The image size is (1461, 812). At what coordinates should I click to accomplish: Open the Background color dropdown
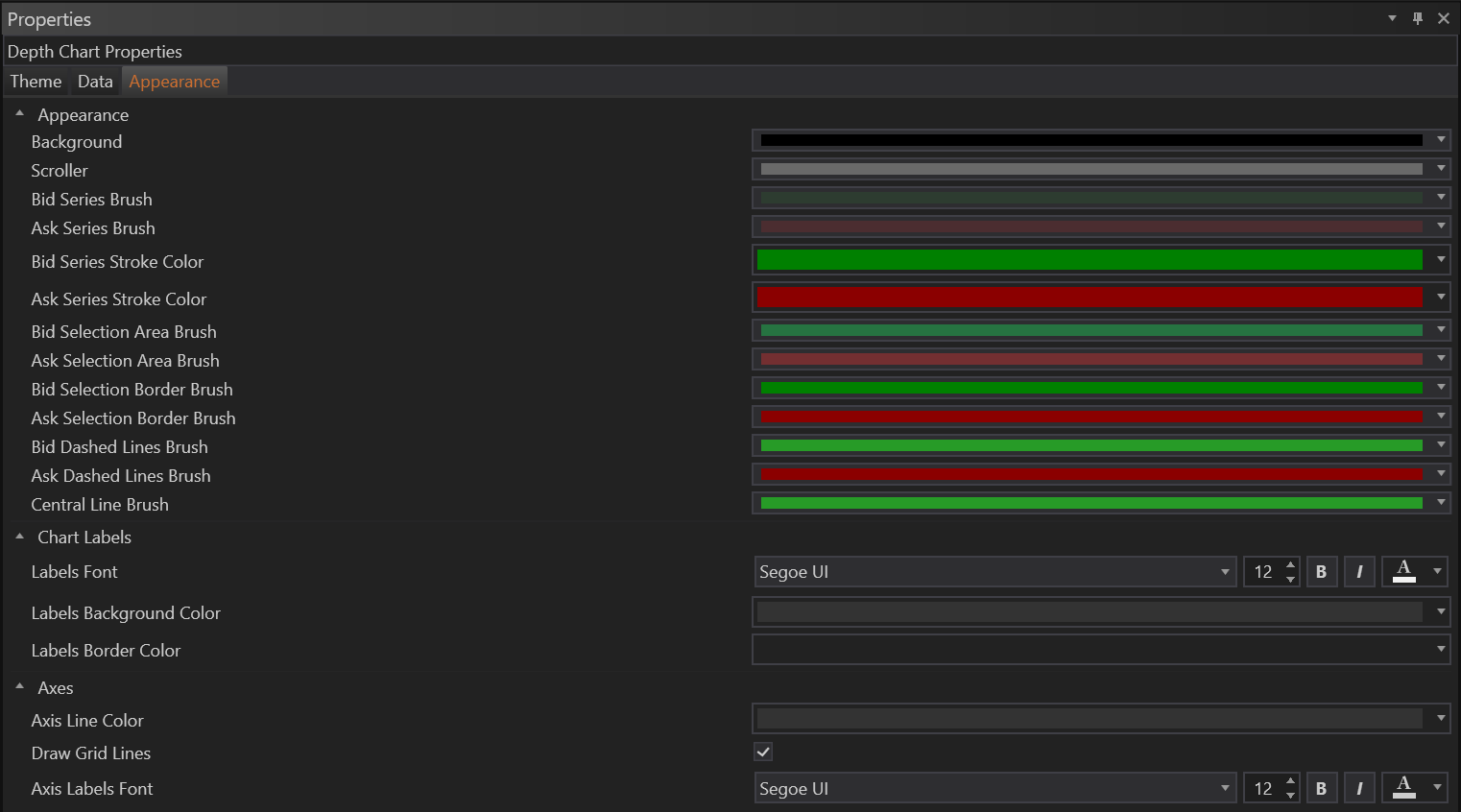pyautogui.click(x=1441, y=140)
